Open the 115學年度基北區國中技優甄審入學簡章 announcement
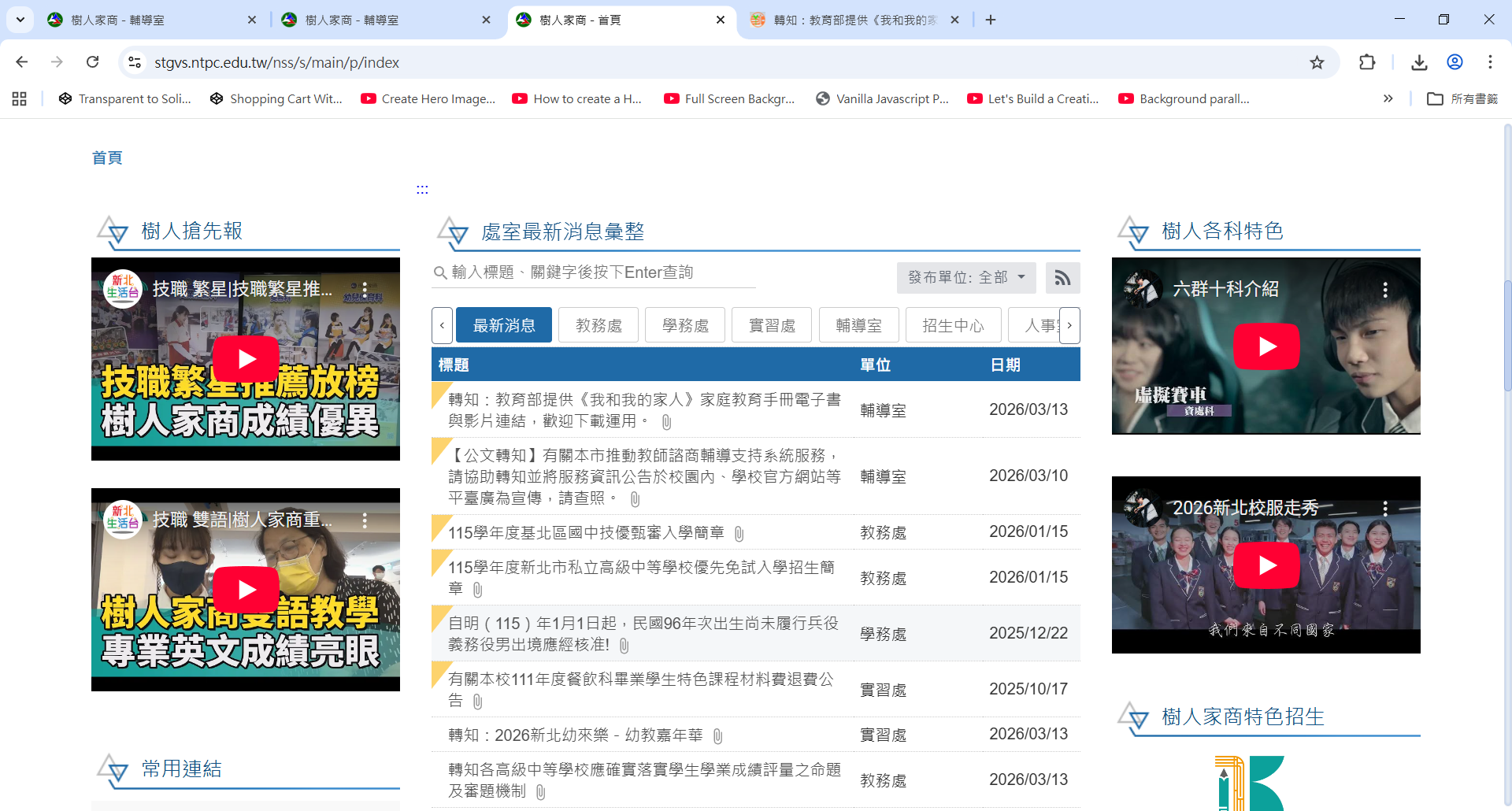Image resolution: width=1512 pixels, height=811 pixels. pyautogui.click(x=586, y=533)
